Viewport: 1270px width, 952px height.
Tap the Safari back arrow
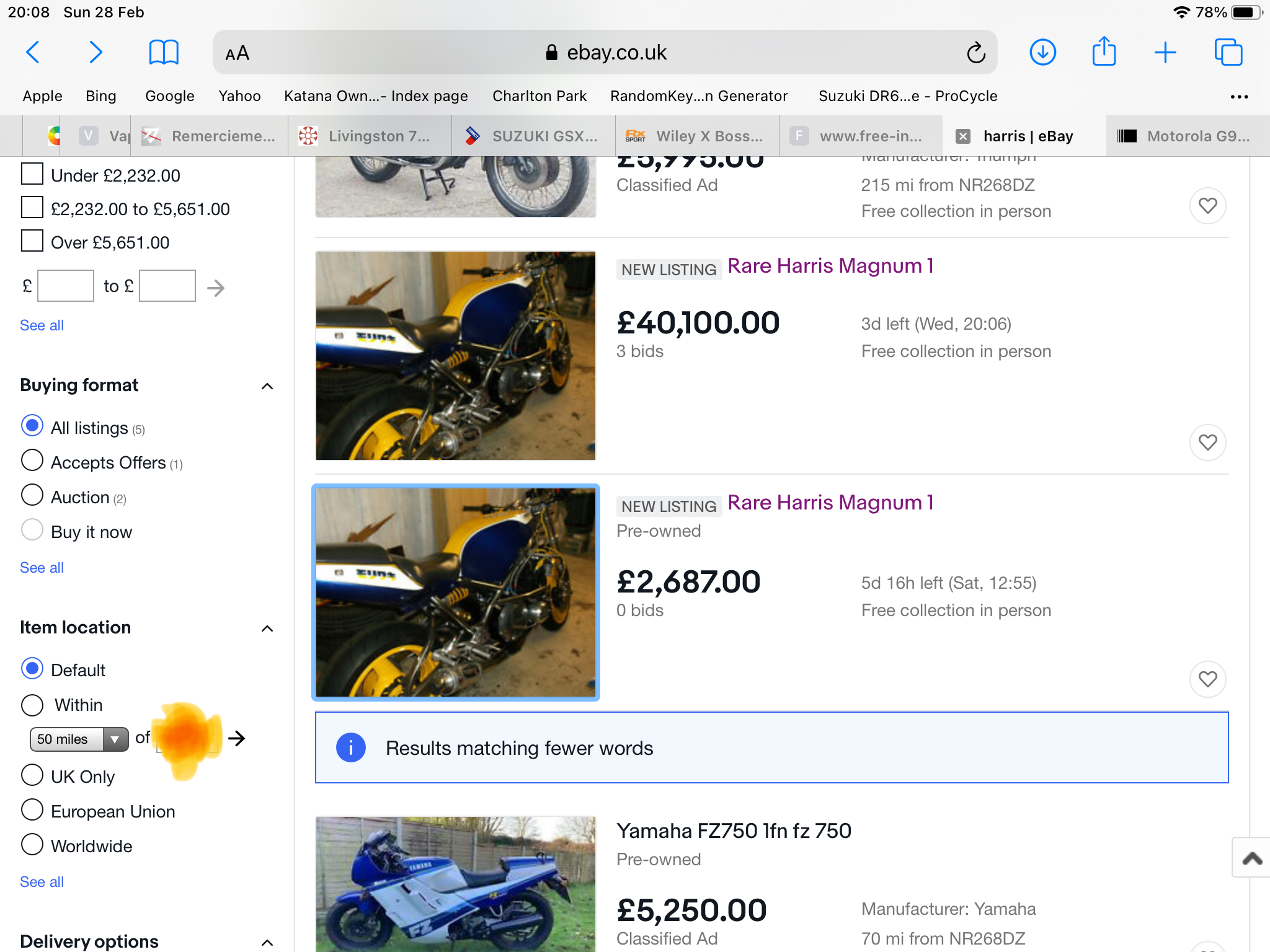click(x=33, y=53)
